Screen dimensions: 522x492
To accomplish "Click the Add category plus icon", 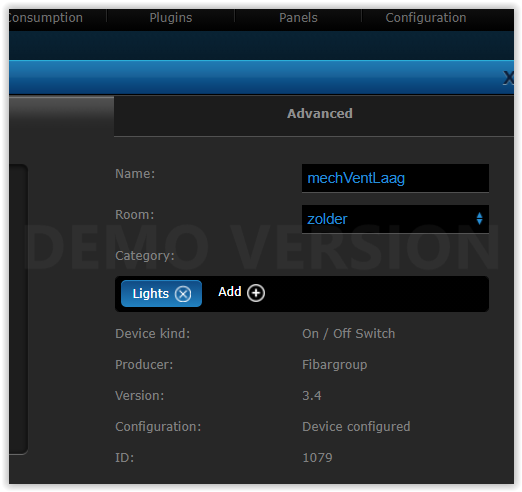I will 256,293.
